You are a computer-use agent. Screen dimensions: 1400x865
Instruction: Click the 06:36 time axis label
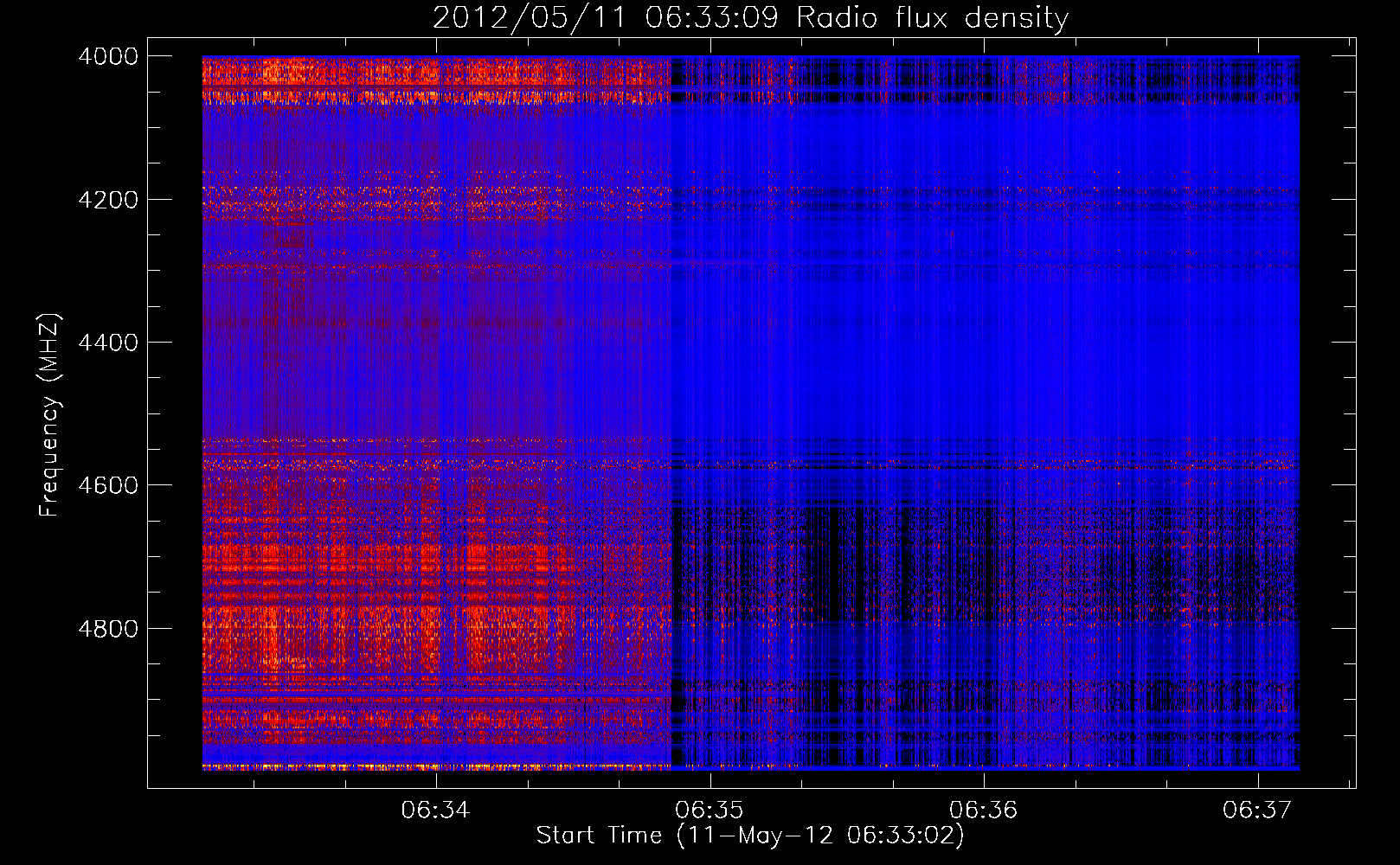[x=984, y=810]
